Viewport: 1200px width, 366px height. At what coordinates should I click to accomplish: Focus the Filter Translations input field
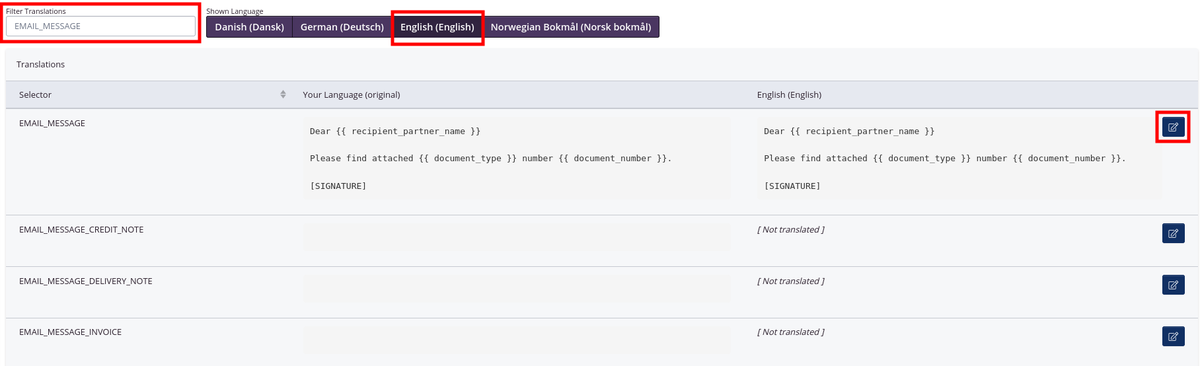[101, 26]
